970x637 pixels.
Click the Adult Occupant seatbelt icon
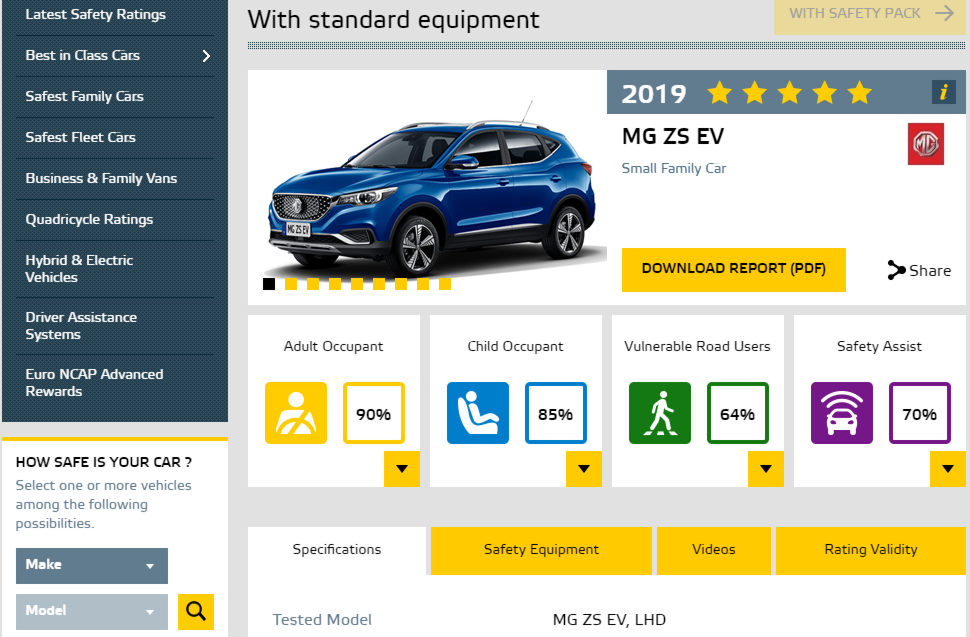[x=296, y=413]
